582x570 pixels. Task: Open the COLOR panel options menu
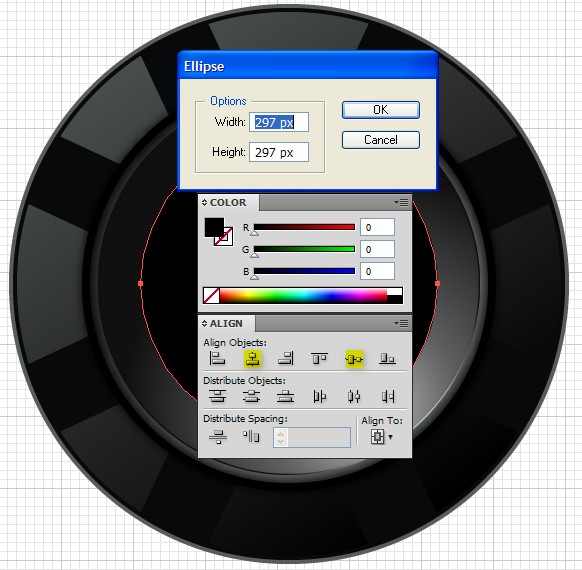click(402, 203)
